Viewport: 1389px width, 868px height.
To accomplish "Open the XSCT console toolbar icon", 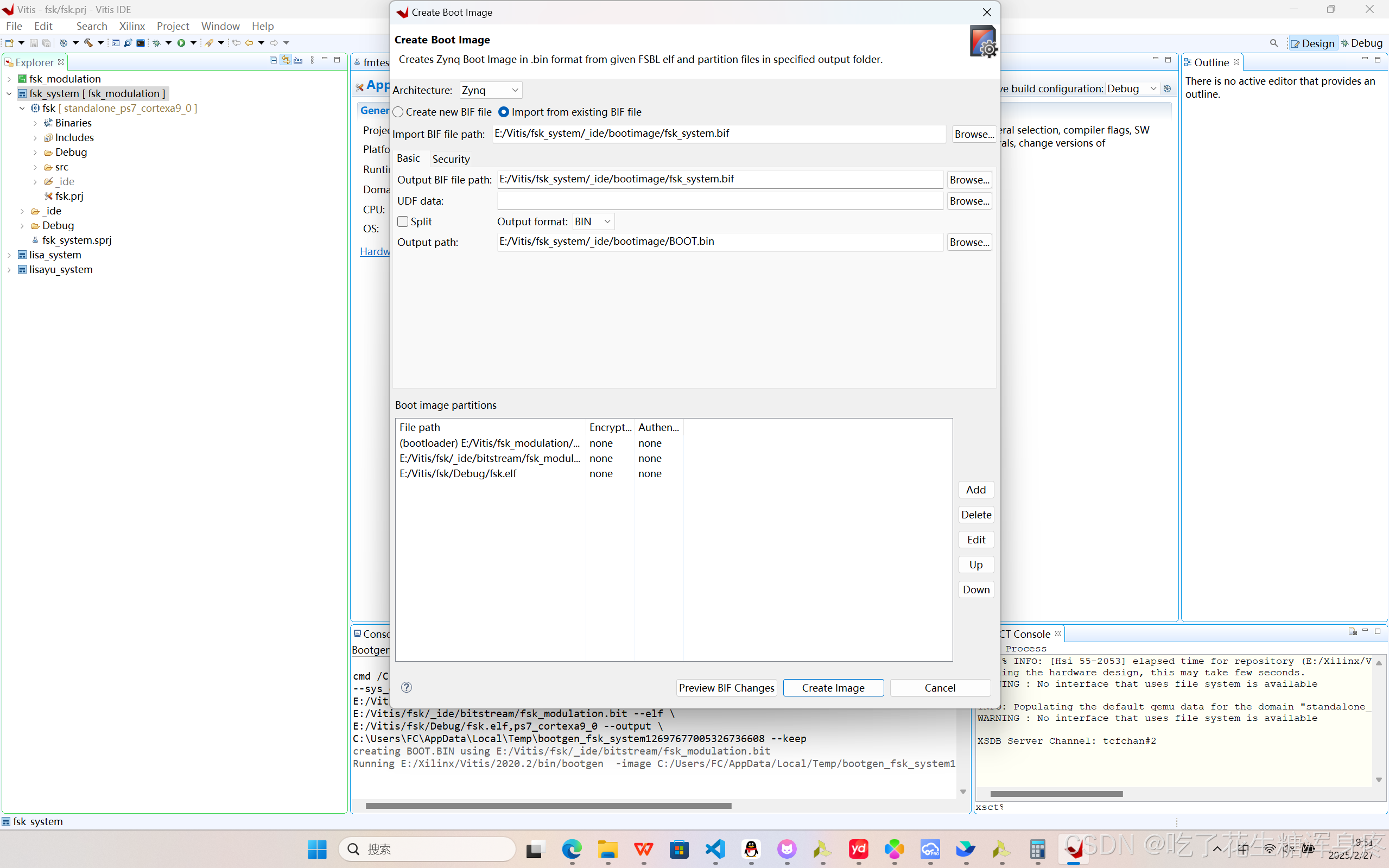I will 116,43.
